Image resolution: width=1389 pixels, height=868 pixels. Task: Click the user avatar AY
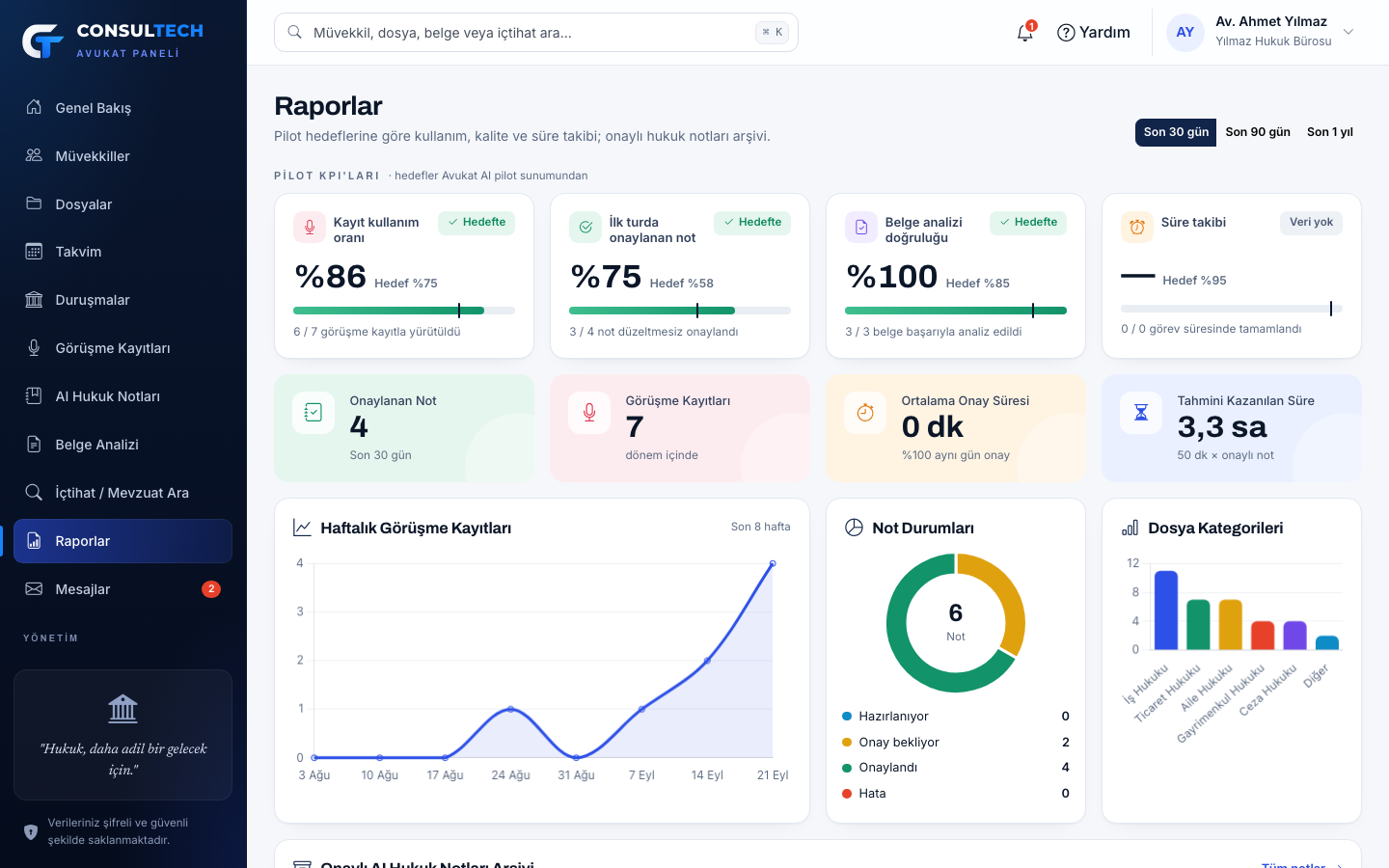1185,33
